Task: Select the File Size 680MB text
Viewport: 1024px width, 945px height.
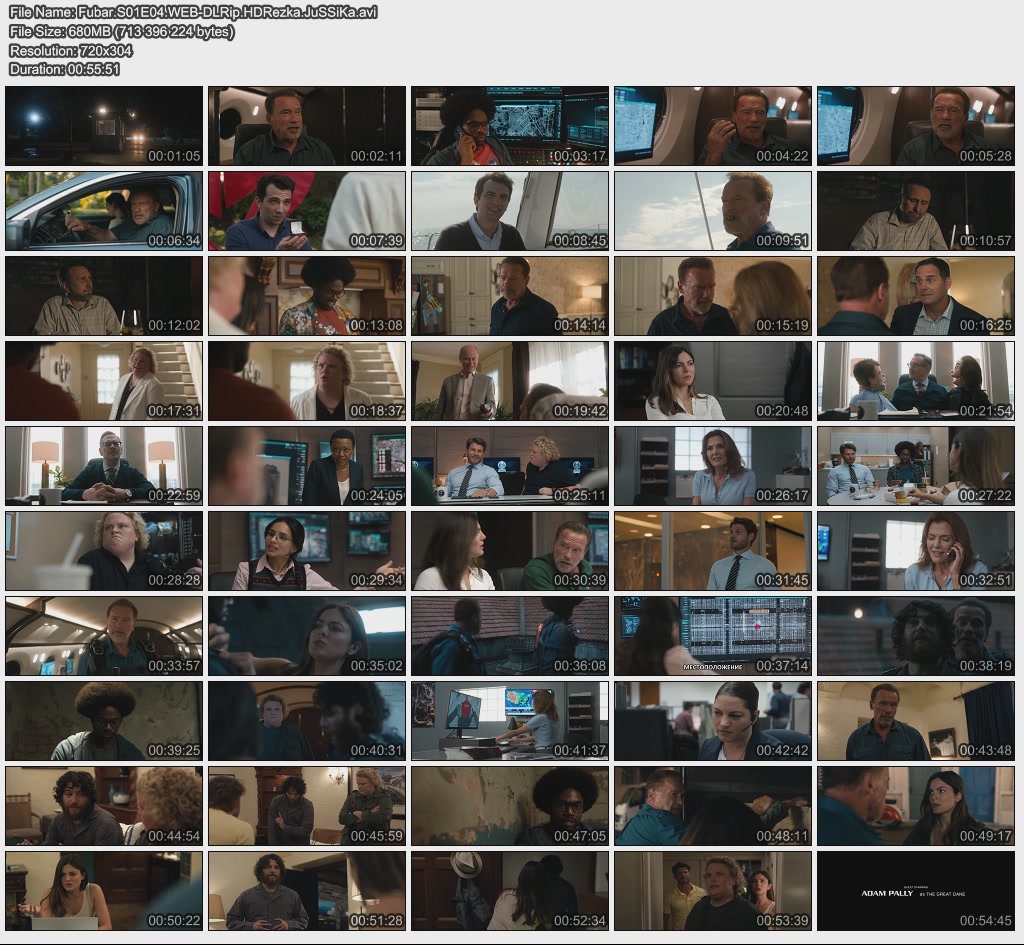Action: pos(121,31)
